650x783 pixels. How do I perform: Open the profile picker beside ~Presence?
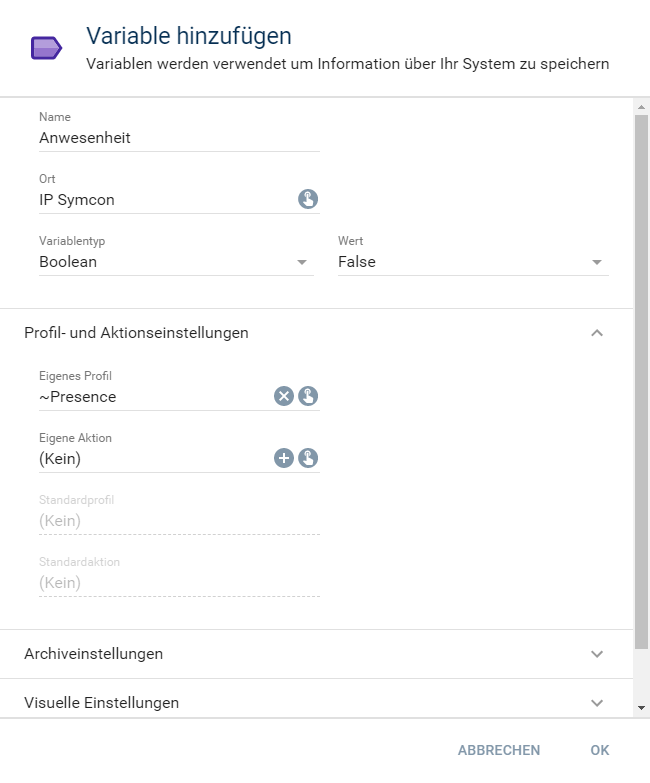coord(308,396)
